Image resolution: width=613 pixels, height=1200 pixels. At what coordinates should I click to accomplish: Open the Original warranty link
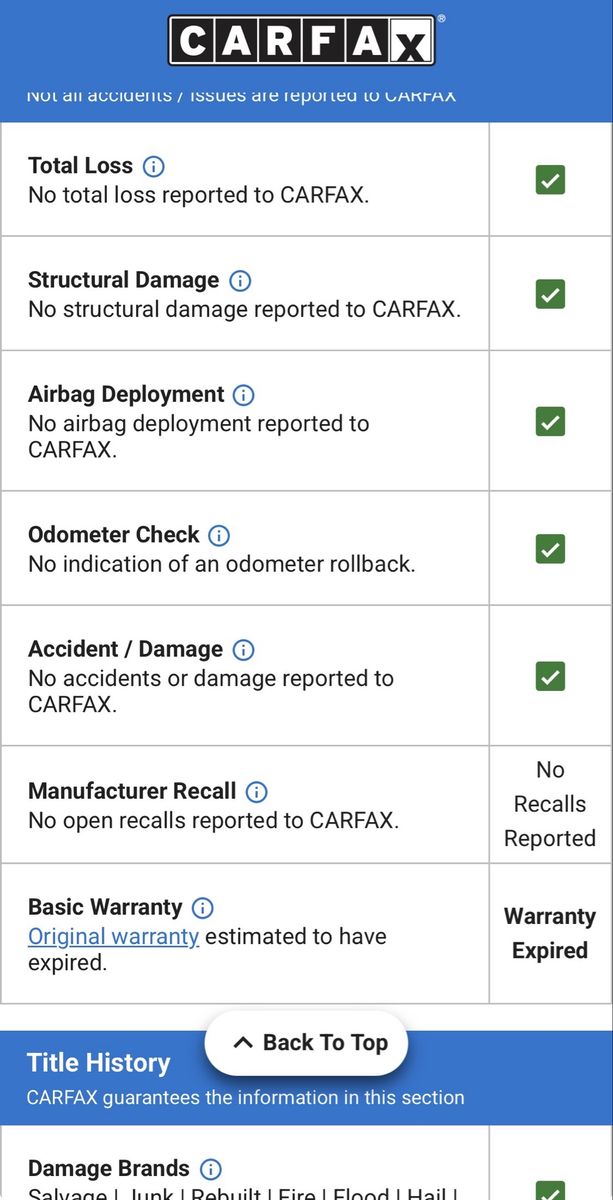click(113, 937)
